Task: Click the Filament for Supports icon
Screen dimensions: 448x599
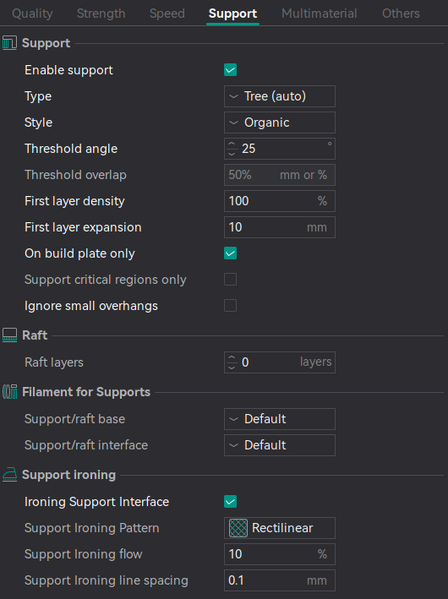Action: point(10,392)
